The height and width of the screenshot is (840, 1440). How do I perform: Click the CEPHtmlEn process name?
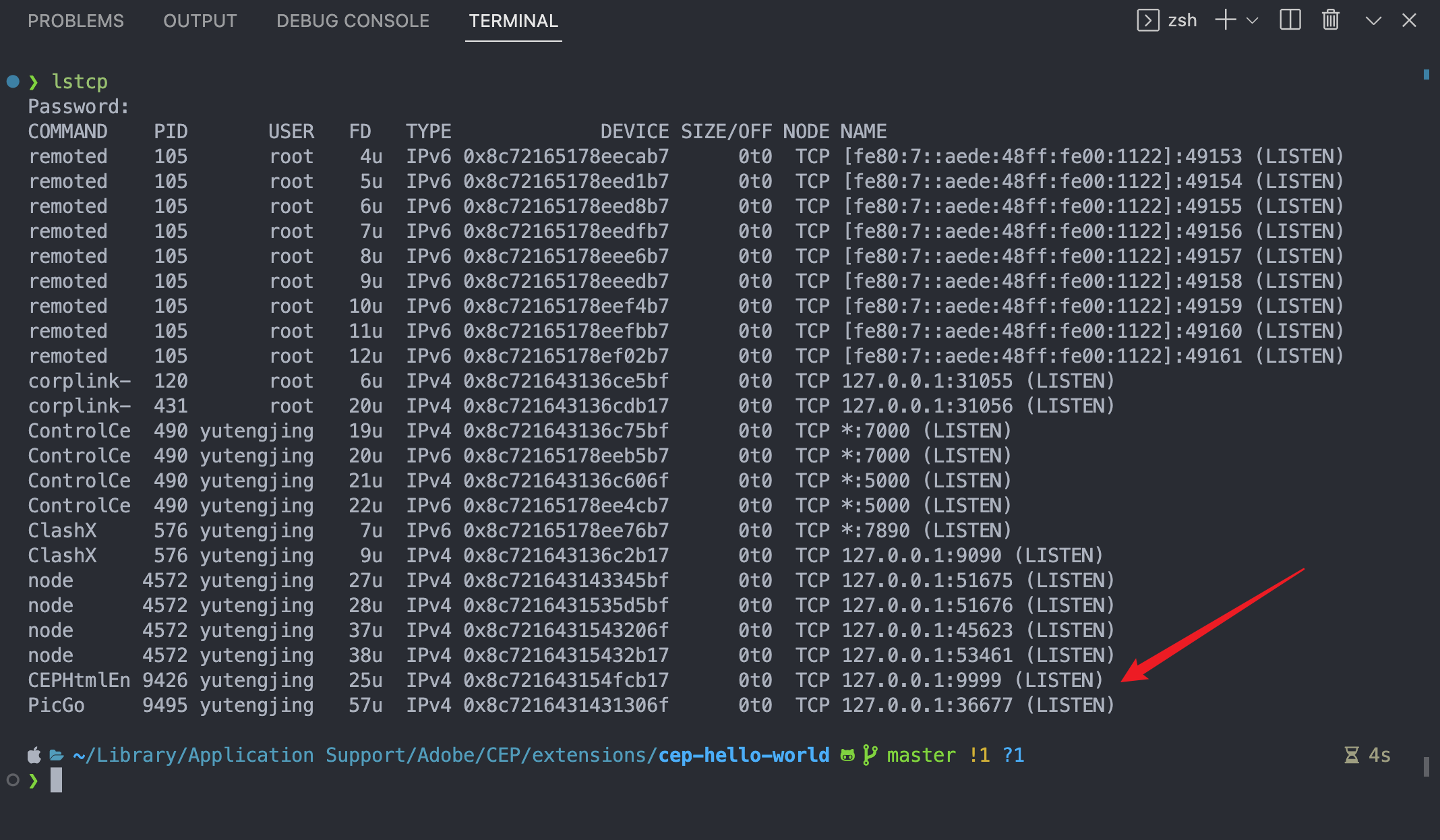tap(79, 680)
